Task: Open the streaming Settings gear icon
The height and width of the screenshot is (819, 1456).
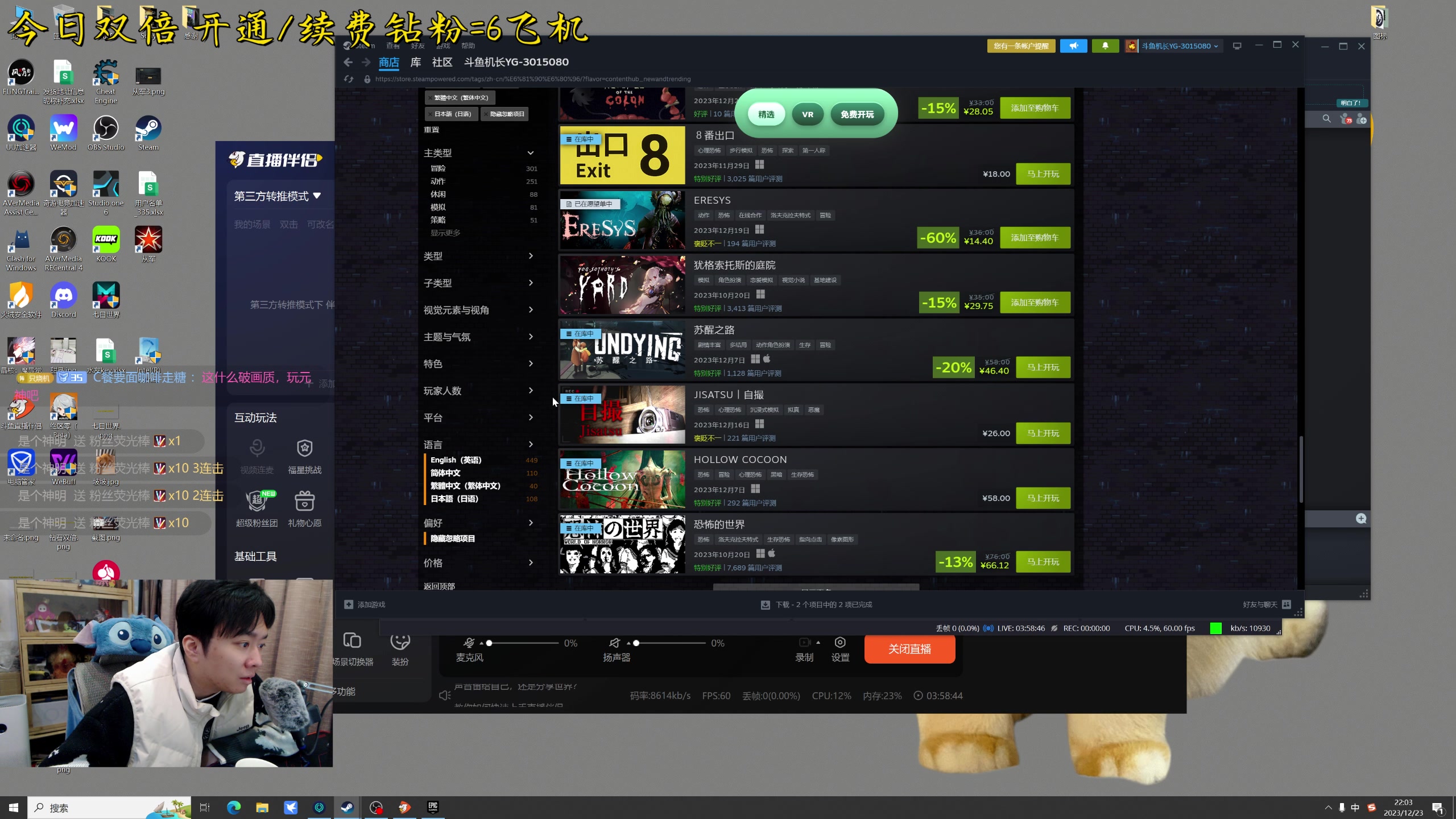Action: (x=839, y=643)
